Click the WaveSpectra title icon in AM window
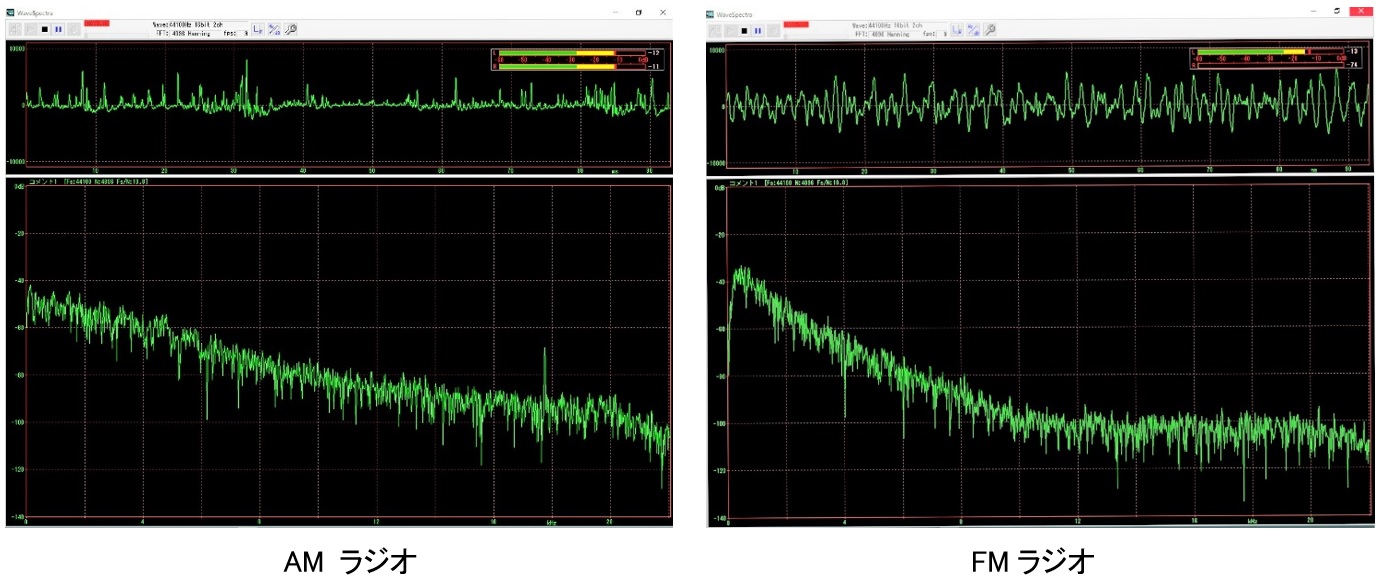 pos(10,12)
